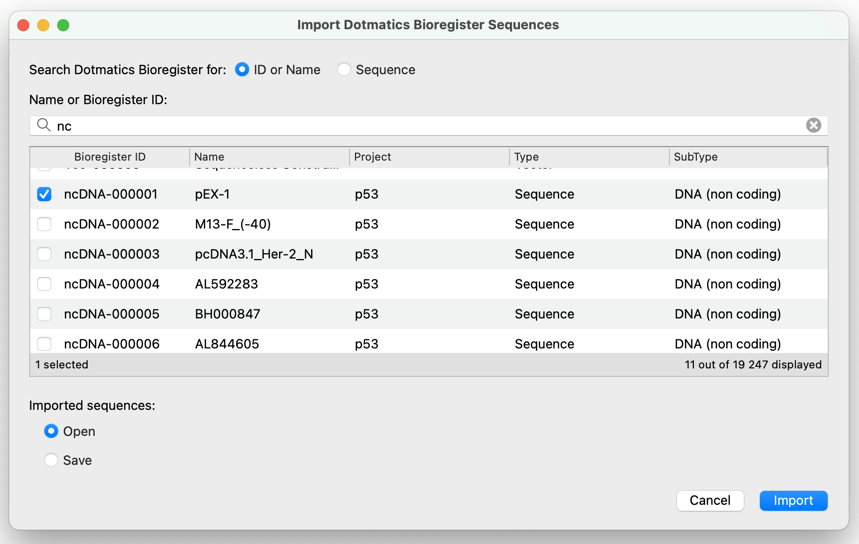
Task: Close the dialog with red button
Action: click(23, 25)
